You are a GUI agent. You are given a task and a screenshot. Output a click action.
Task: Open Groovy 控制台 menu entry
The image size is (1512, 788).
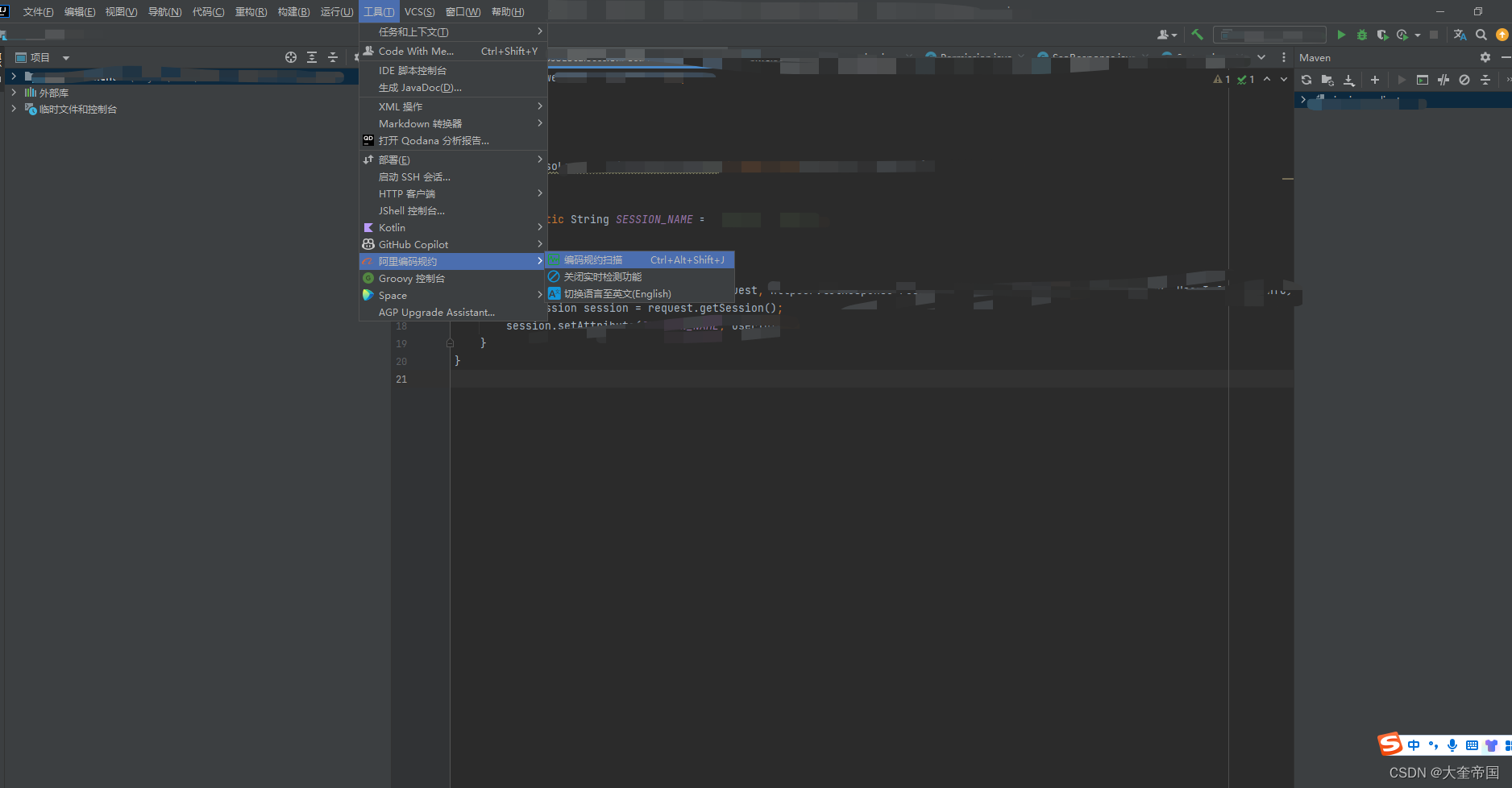[x=453, y=278]
